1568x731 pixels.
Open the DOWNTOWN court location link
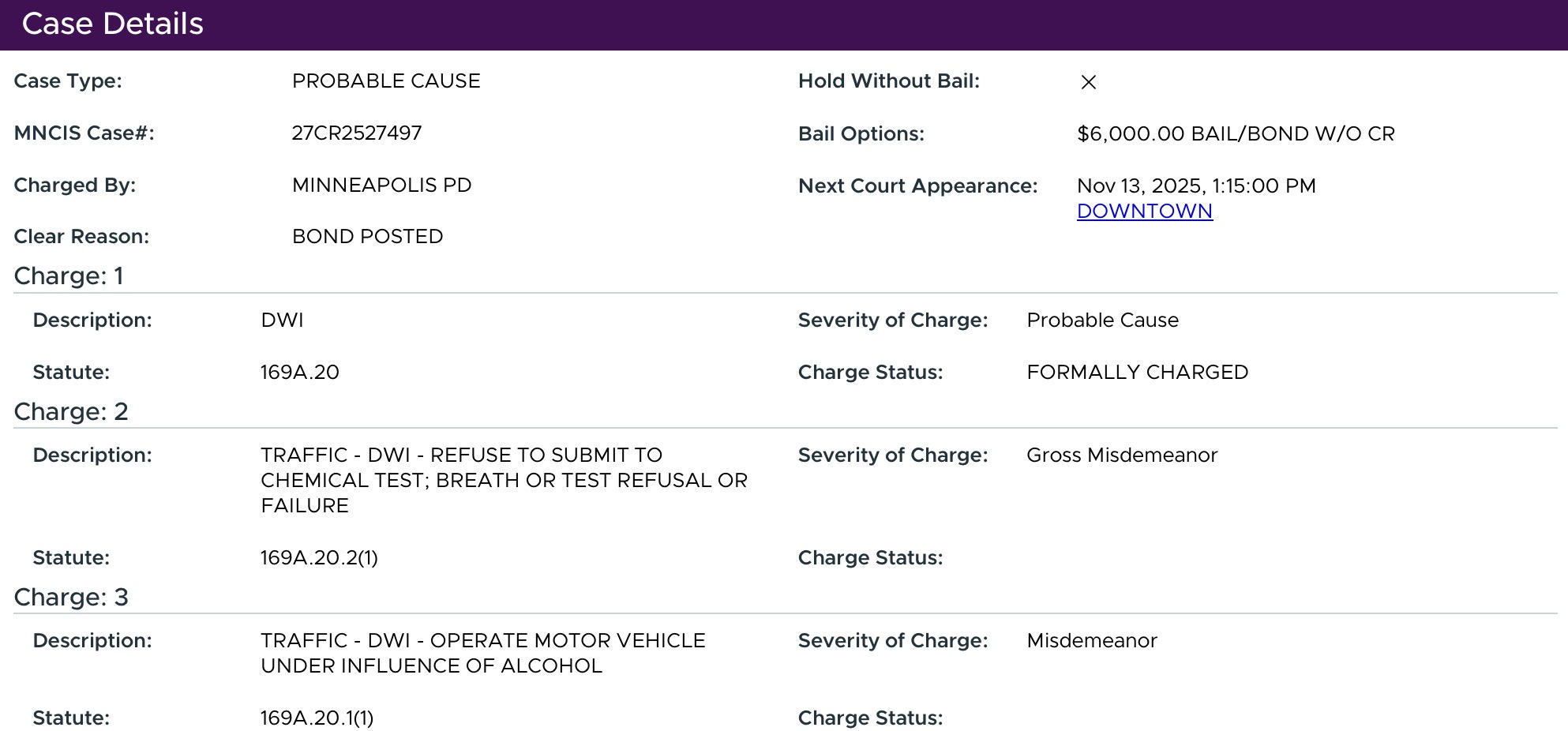1144,212
